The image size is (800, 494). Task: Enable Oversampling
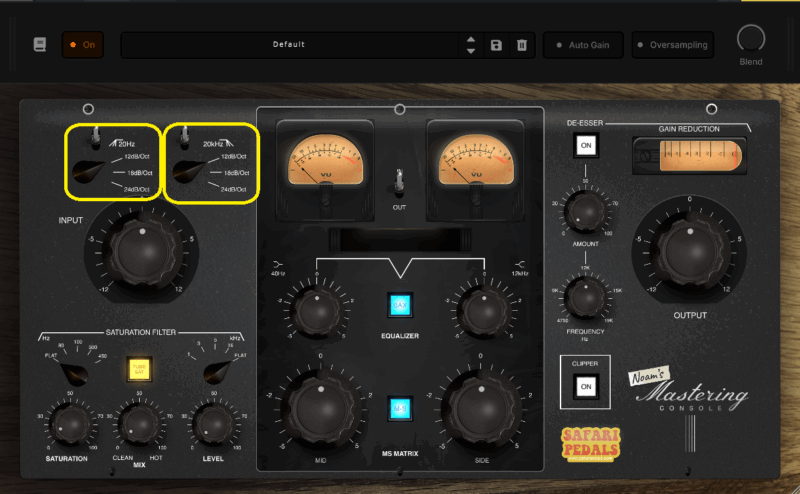672,45
